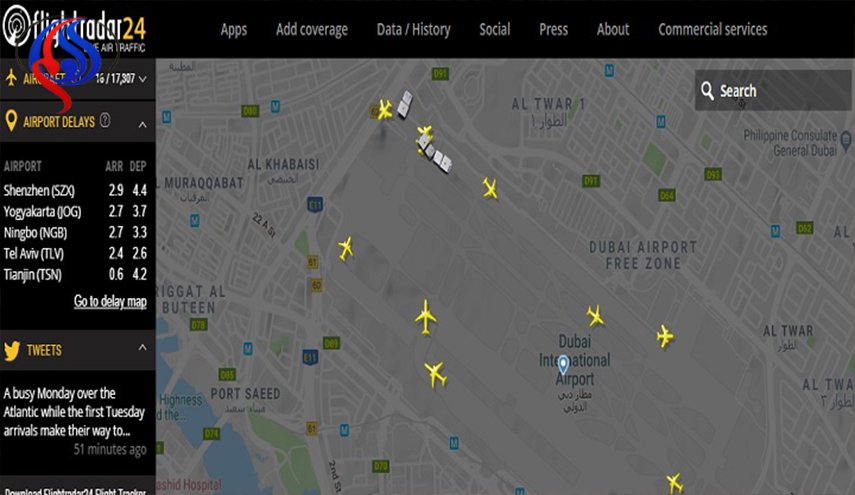Screen dimensions: 855x495
Task: Click the Search magnifier icon
Action: point(707,90)
